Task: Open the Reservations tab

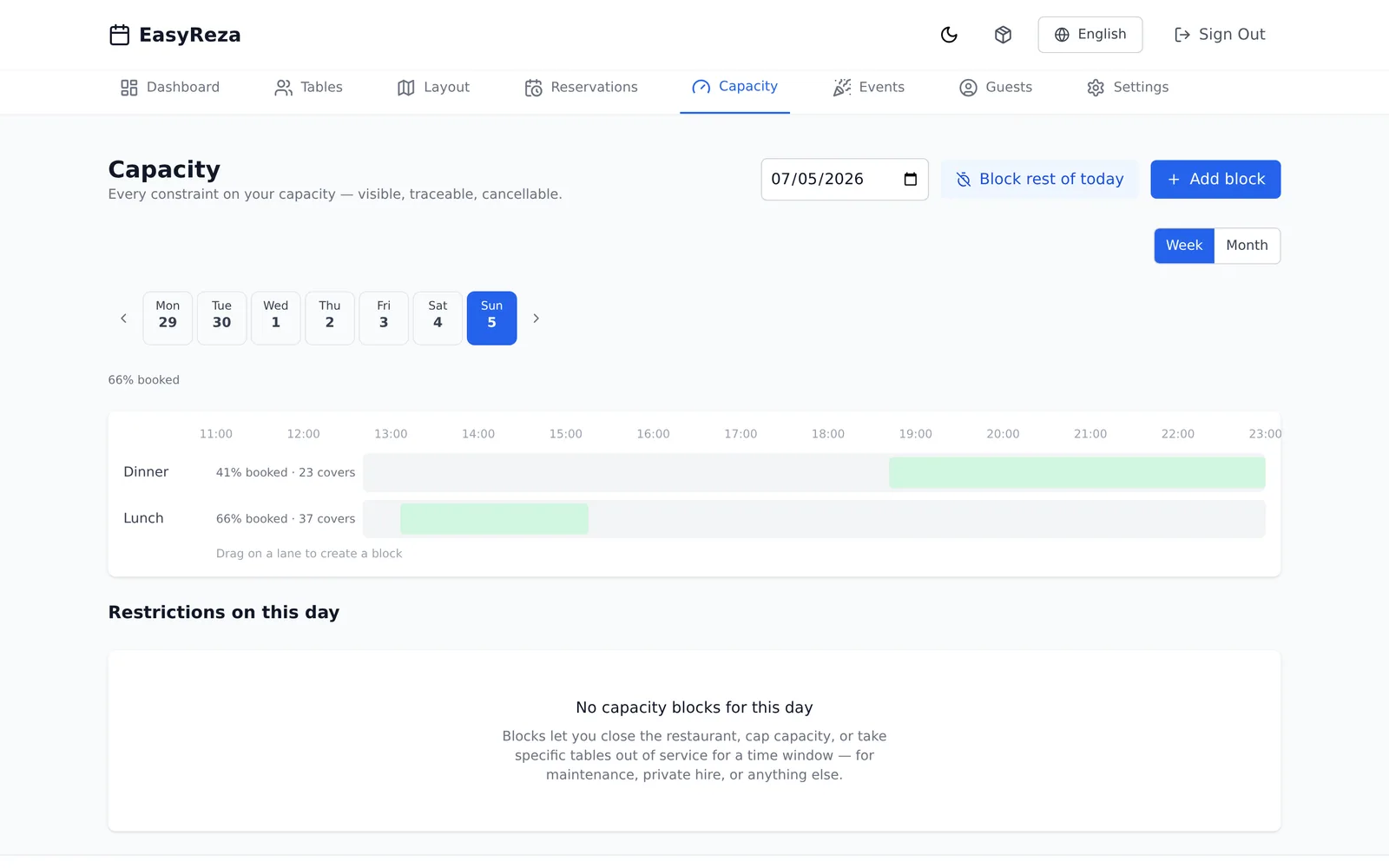Action: tap(581, 88)
